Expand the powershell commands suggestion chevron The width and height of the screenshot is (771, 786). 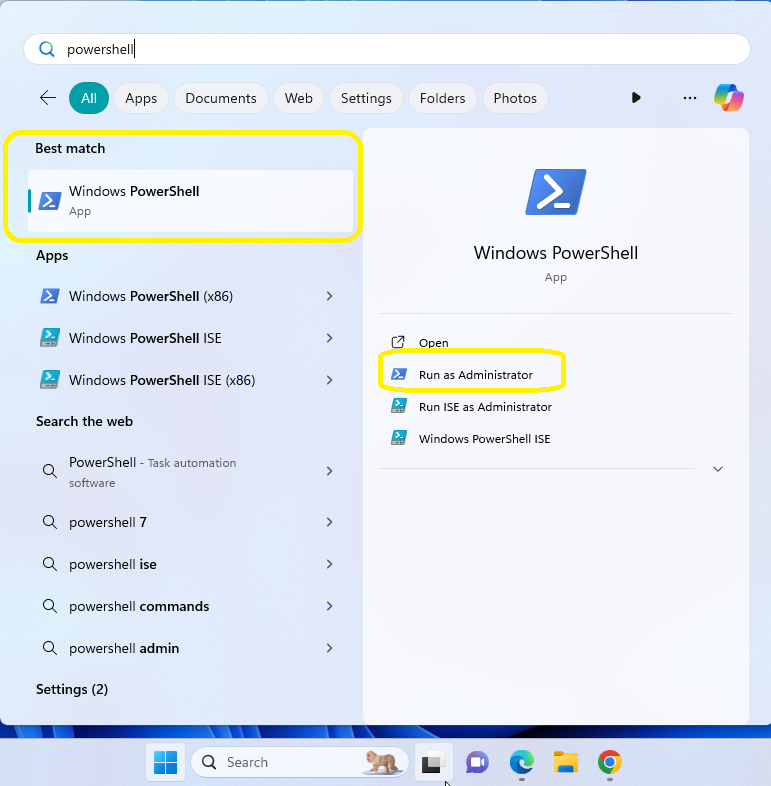[329, 606]
